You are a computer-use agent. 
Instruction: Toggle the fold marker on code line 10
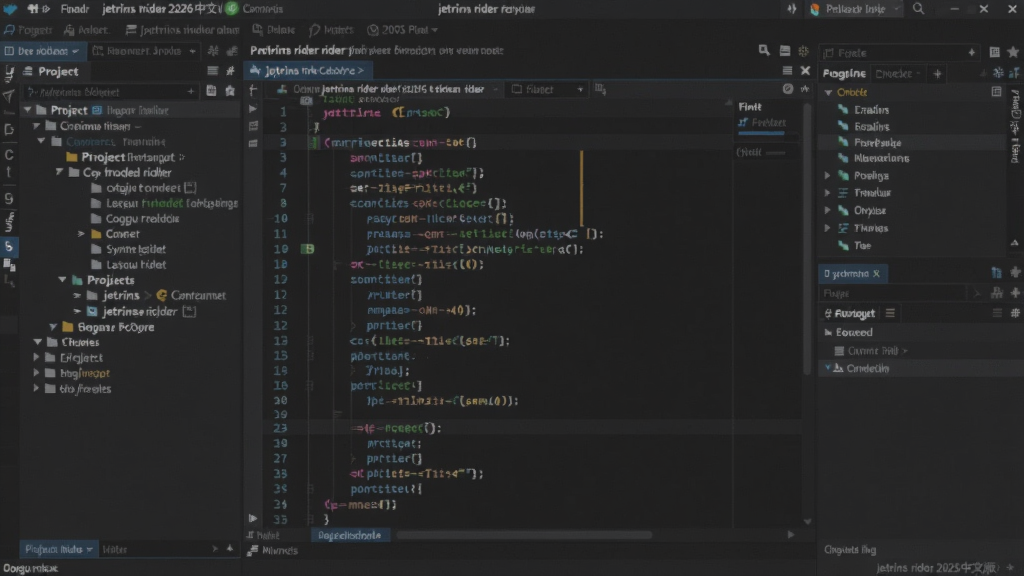(x=311, y=219)
